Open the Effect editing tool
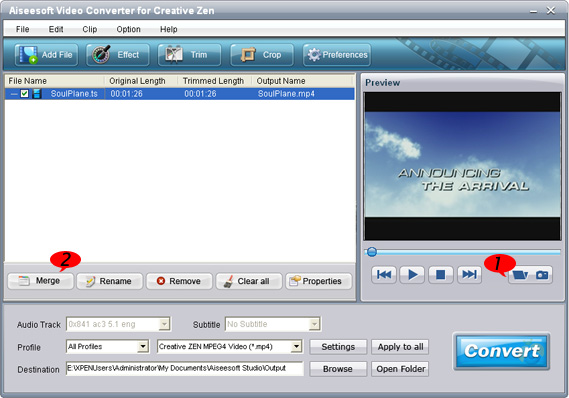The image size is (569, 398). (118, 55)
